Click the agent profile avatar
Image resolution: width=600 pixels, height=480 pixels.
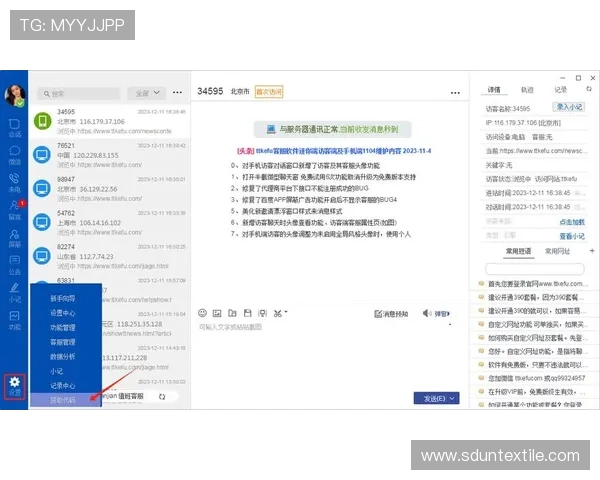(x=15, y=95)
